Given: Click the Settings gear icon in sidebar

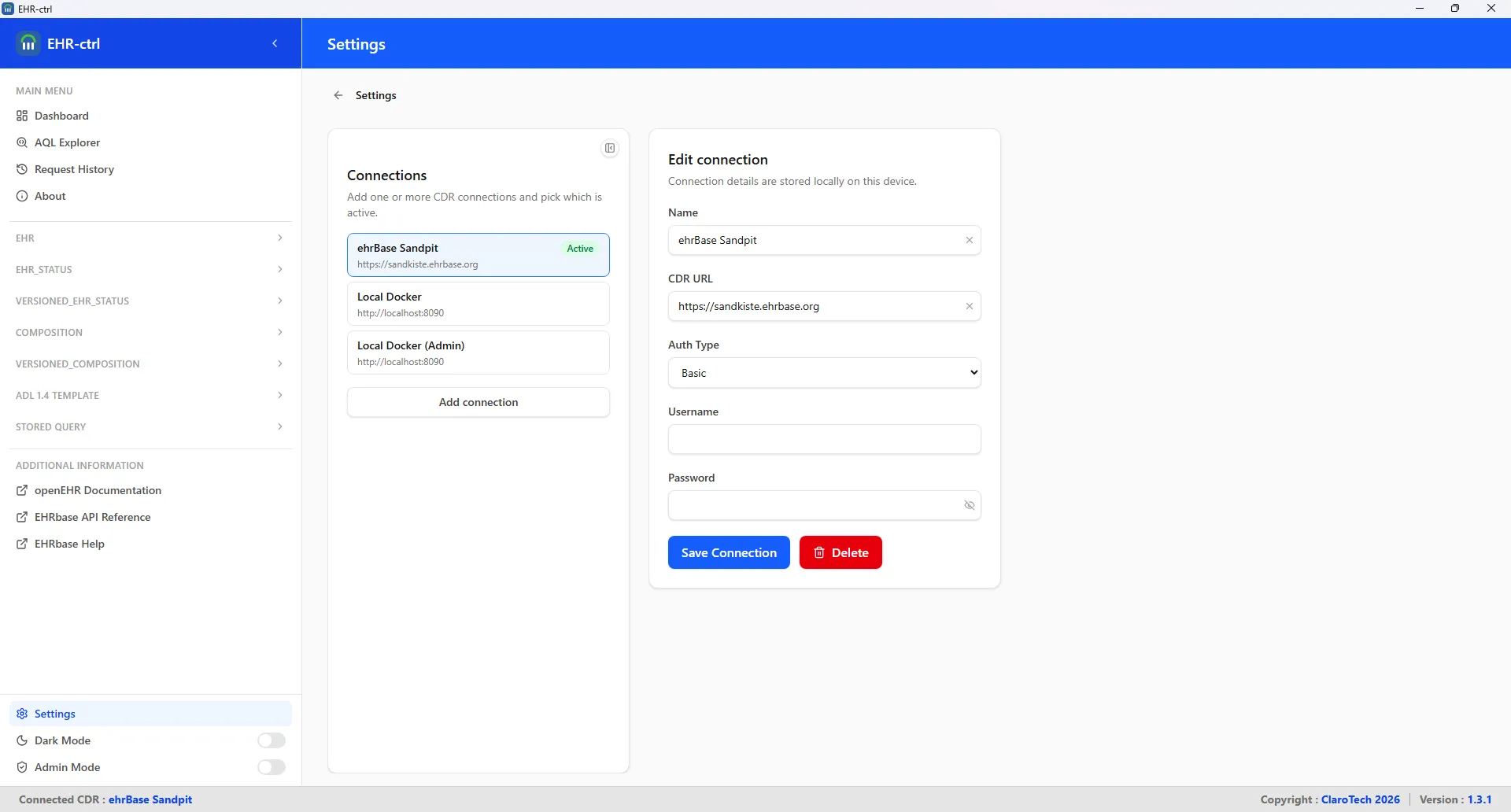Looking at the screenshot, I should (22, 714).
